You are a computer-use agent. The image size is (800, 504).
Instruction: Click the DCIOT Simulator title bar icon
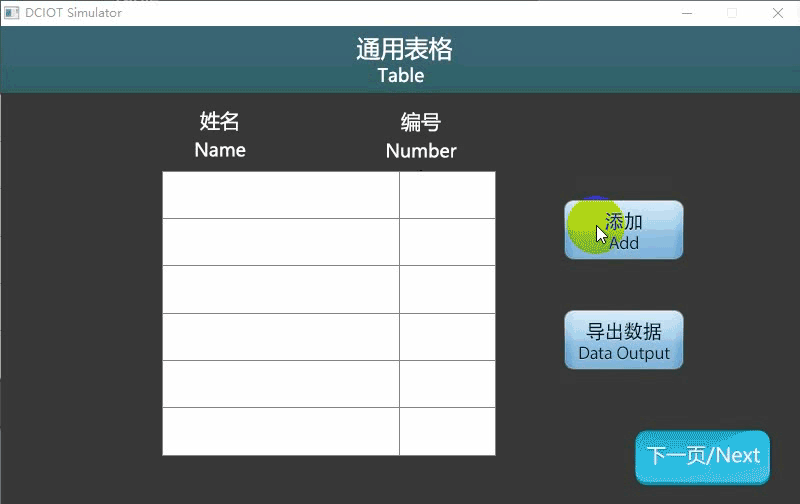pyautogui.click(x=11, y=13)
